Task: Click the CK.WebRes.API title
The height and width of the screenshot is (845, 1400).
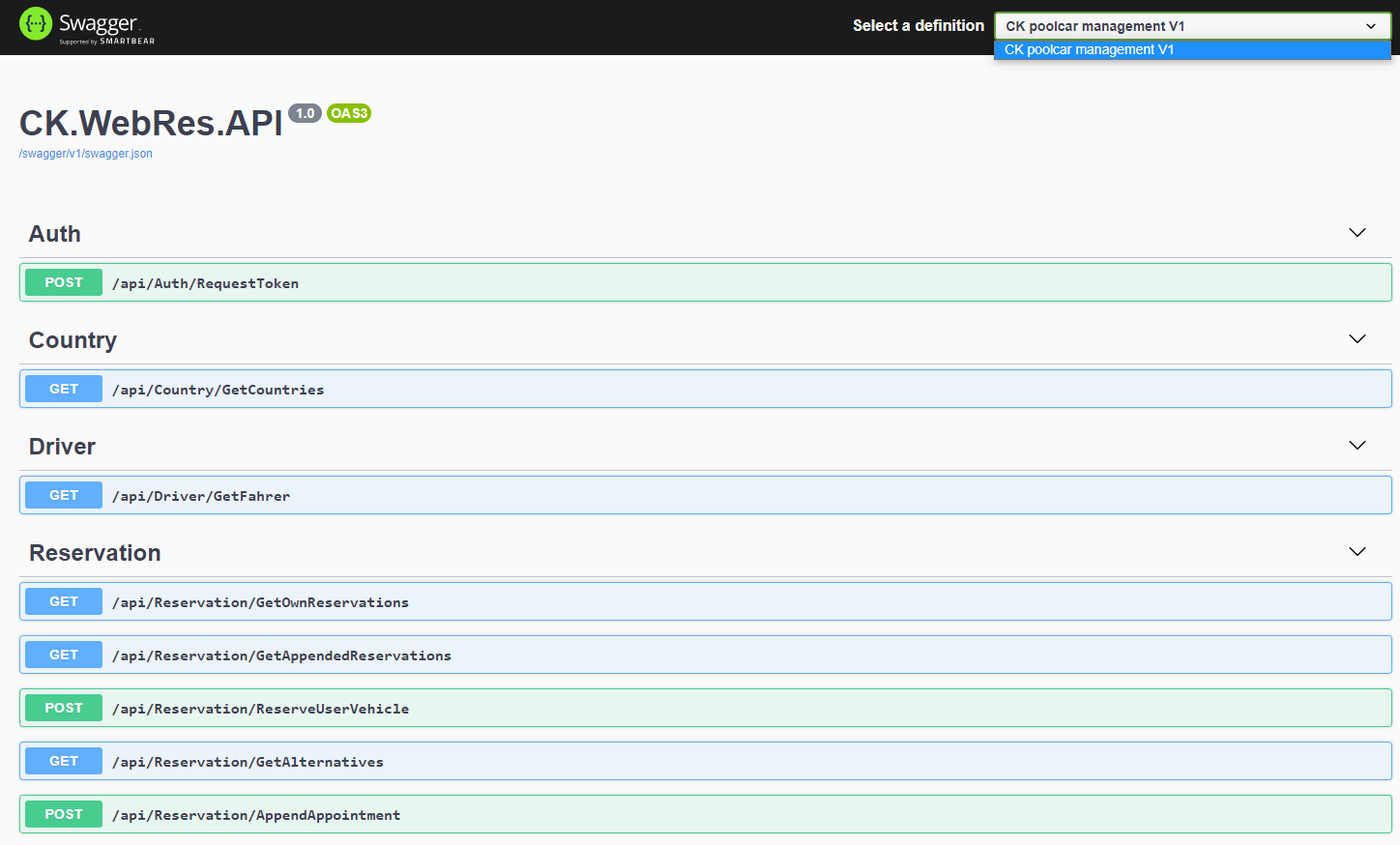Action: pyautogui.click(x=148, y=122)
